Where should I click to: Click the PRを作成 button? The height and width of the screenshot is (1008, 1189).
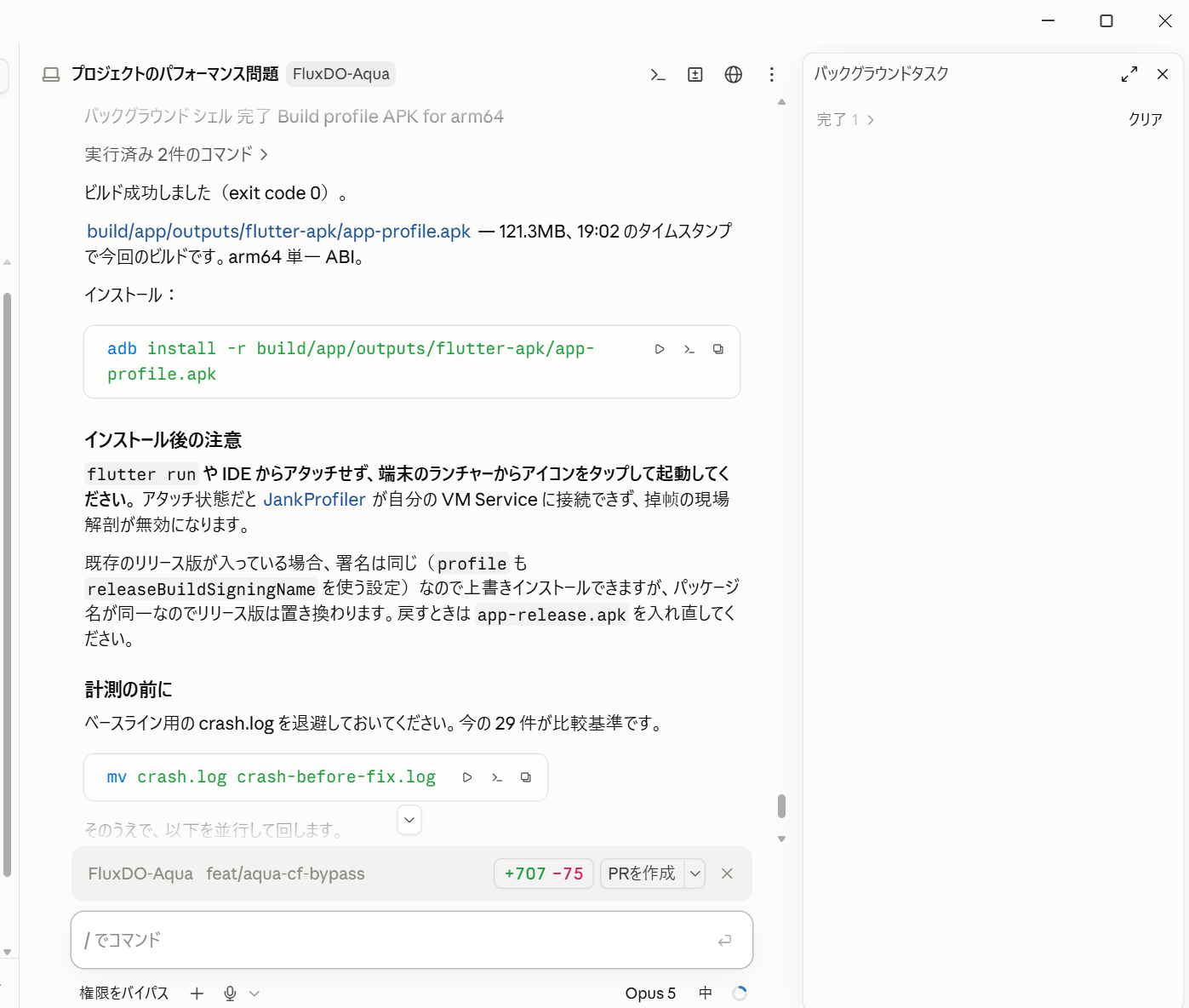[642, 873]
